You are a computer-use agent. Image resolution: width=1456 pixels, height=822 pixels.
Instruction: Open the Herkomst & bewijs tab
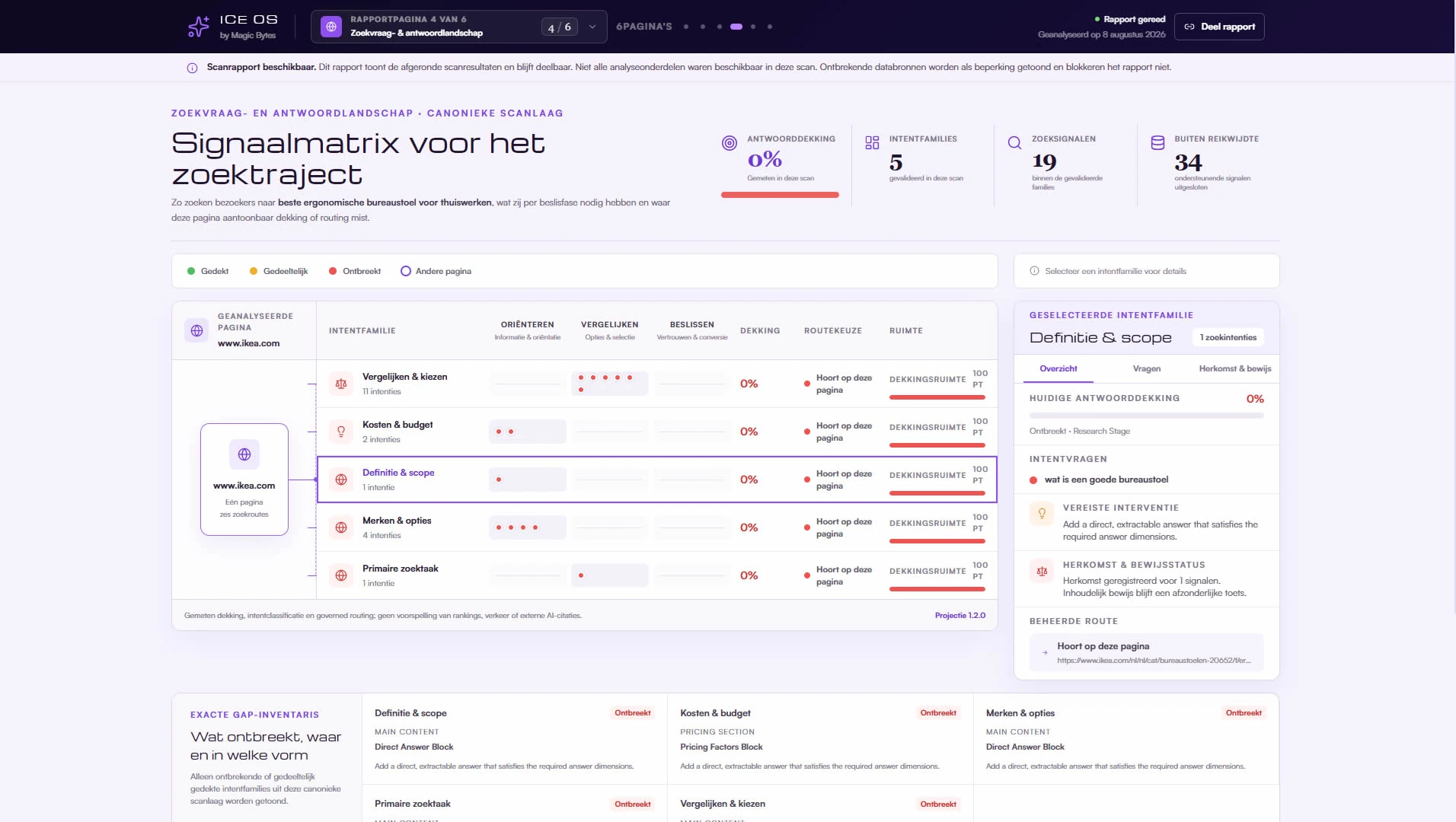[1234, 368]
